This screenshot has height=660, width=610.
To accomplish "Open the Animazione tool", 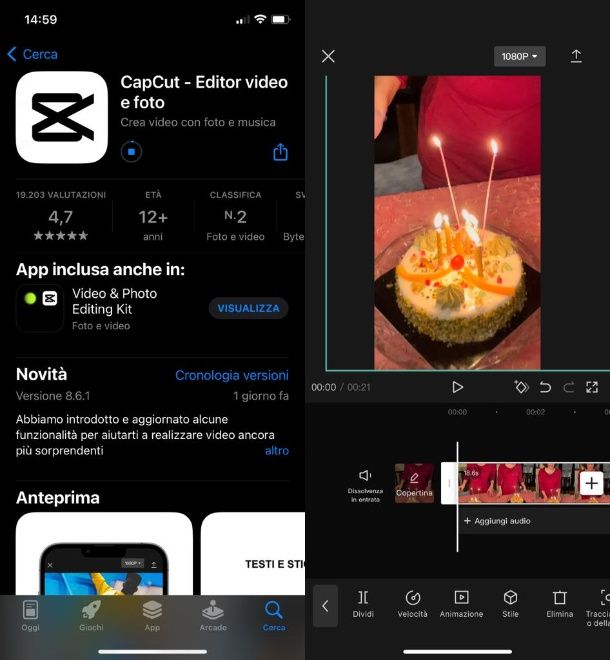I will click(461, 604).
